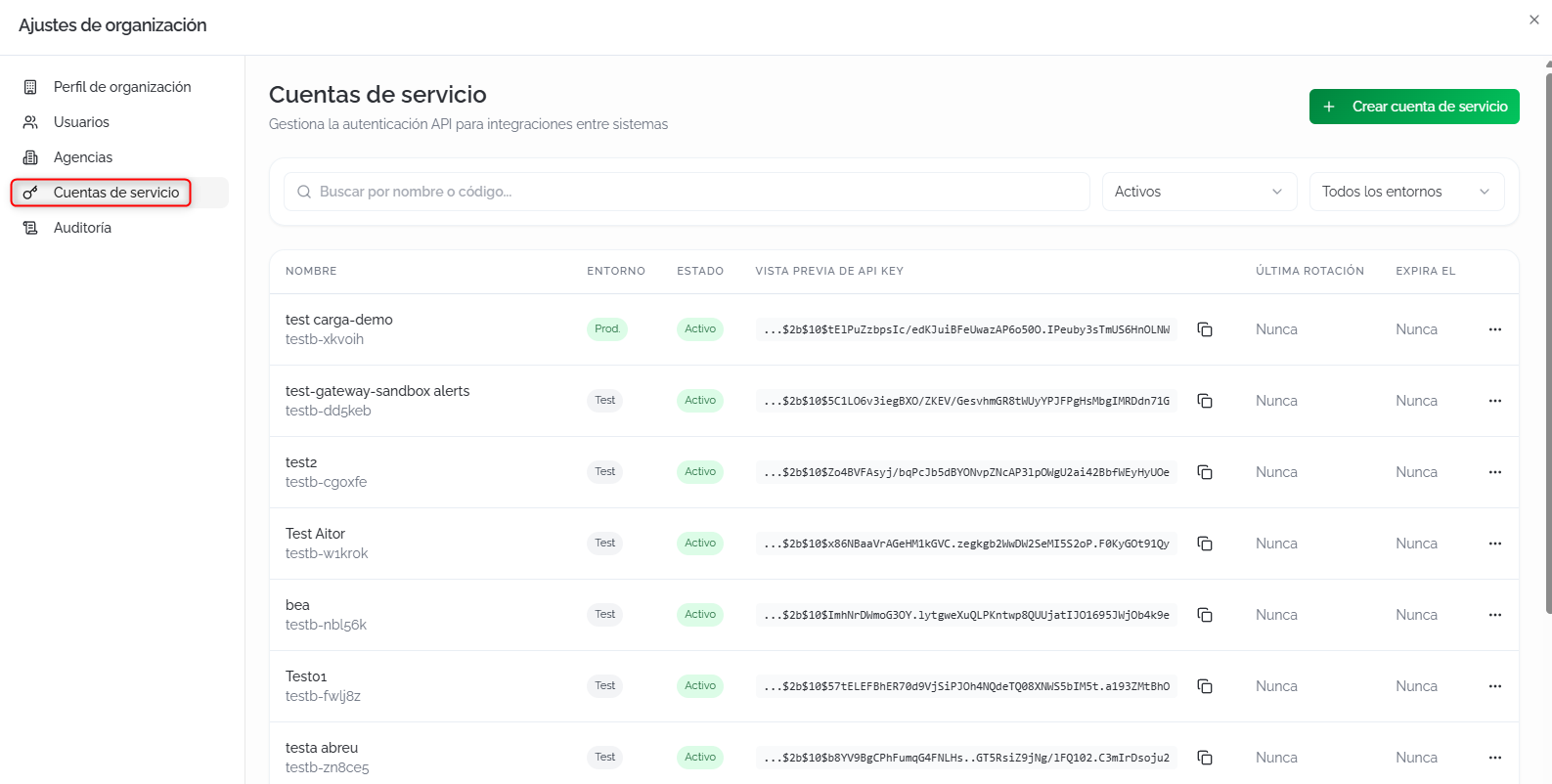Click the name Test Aitor
The image size is (1552, 784).
pos(315,534)
